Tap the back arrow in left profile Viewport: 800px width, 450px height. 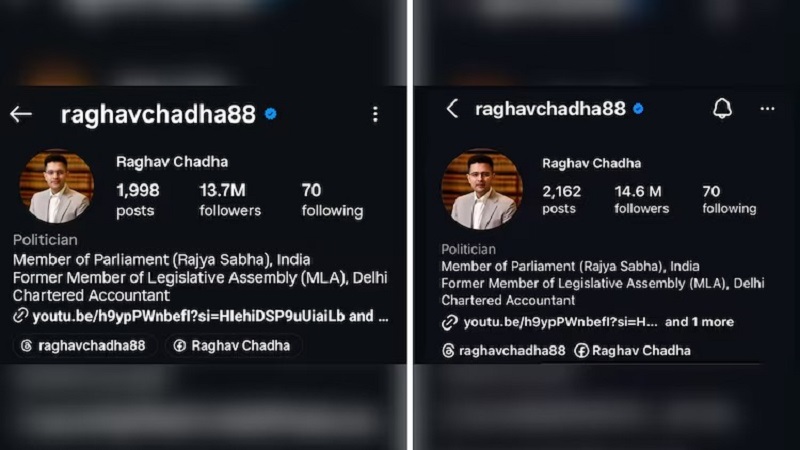coord(21,114)
